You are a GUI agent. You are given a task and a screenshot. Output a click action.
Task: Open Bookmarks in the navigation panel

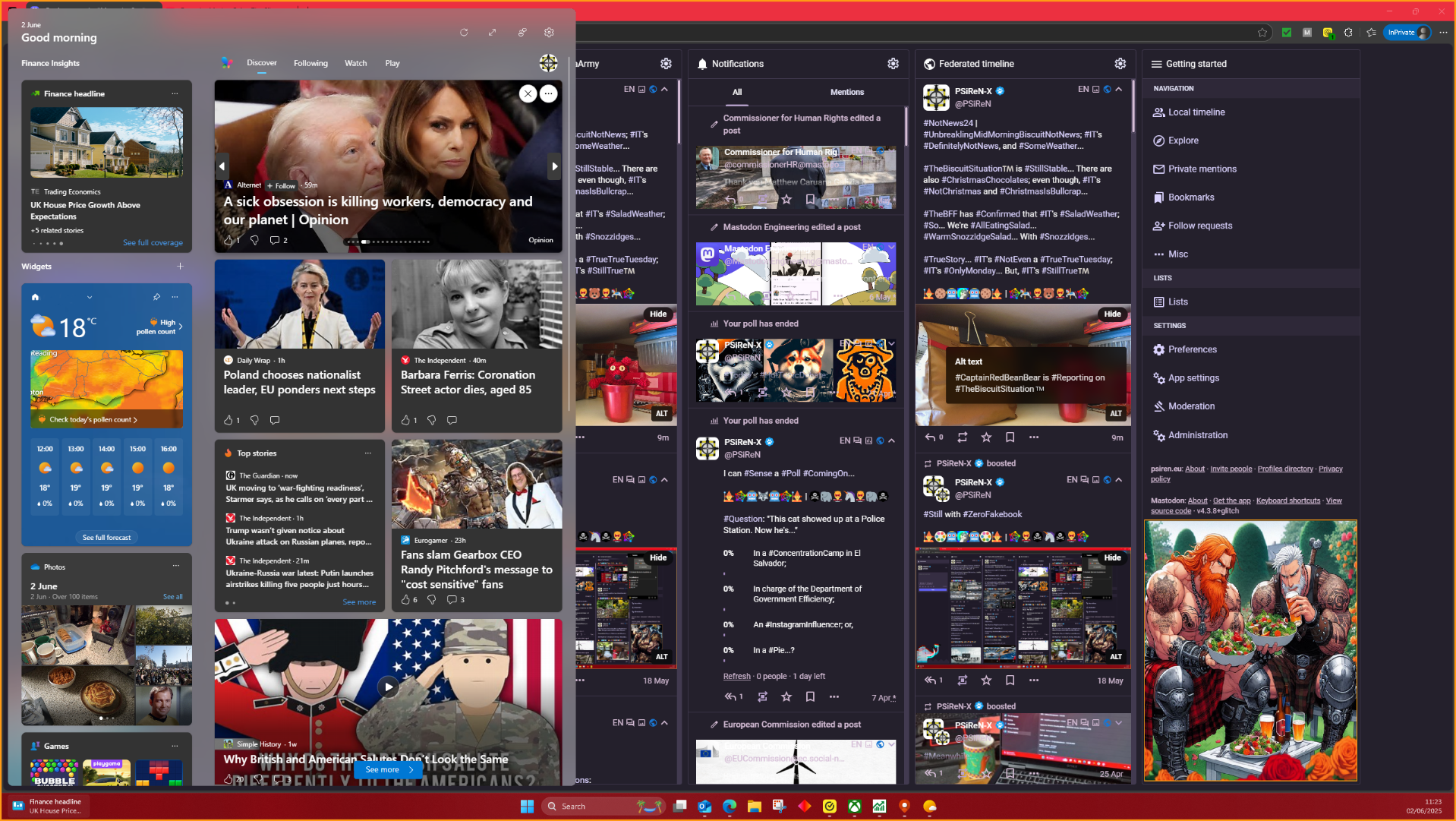pos(1183,197)
